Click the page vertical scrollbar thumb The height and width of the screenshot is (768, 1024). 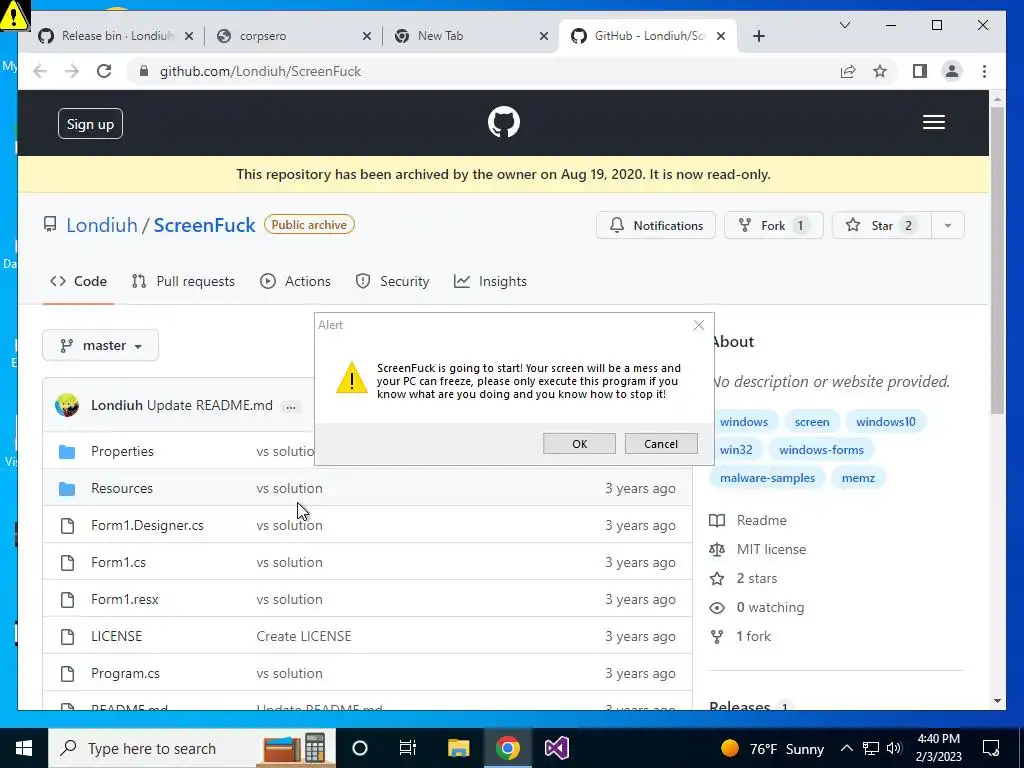997,259
